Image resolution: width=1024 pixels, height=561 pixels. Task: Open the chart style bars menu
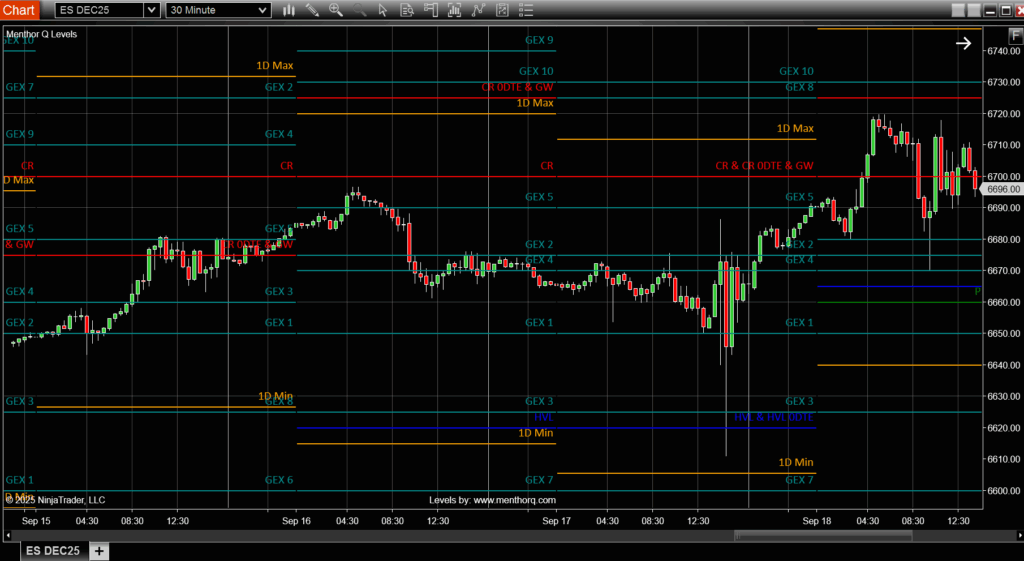coord(289,10)
